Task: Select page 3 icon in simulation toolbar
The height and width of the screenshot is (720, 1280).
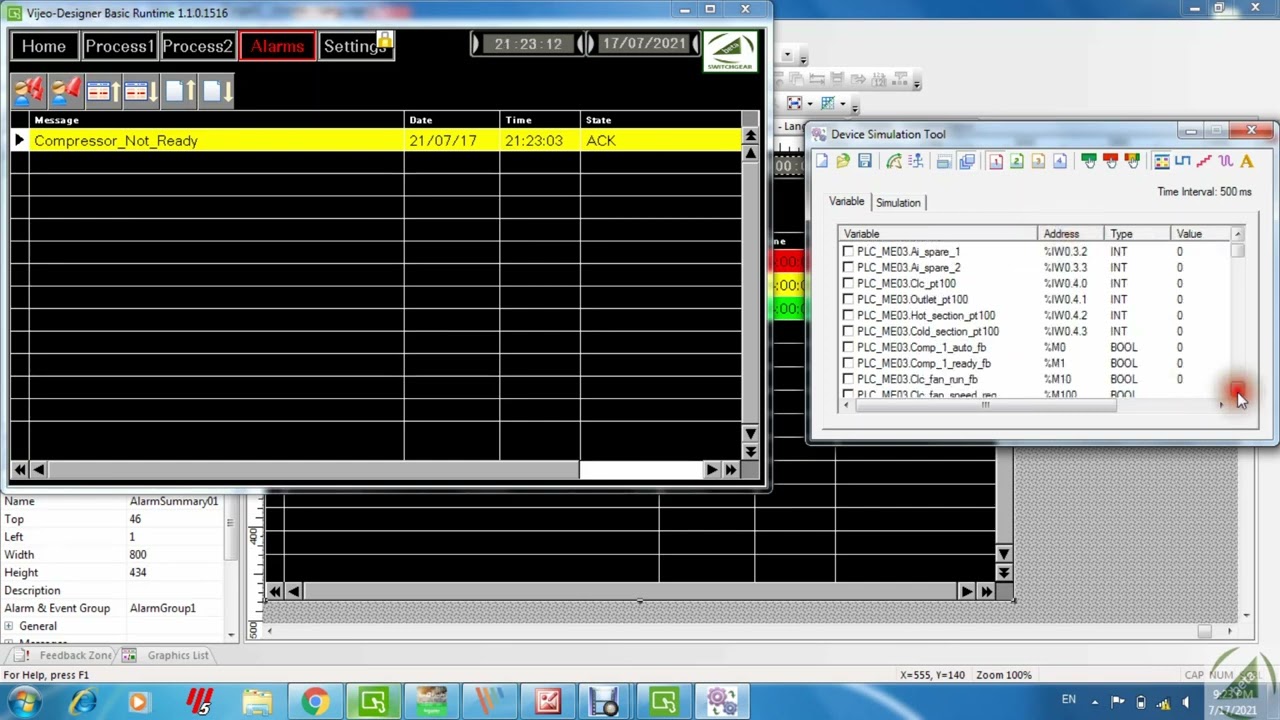Action: click(x=1038, y=162)
